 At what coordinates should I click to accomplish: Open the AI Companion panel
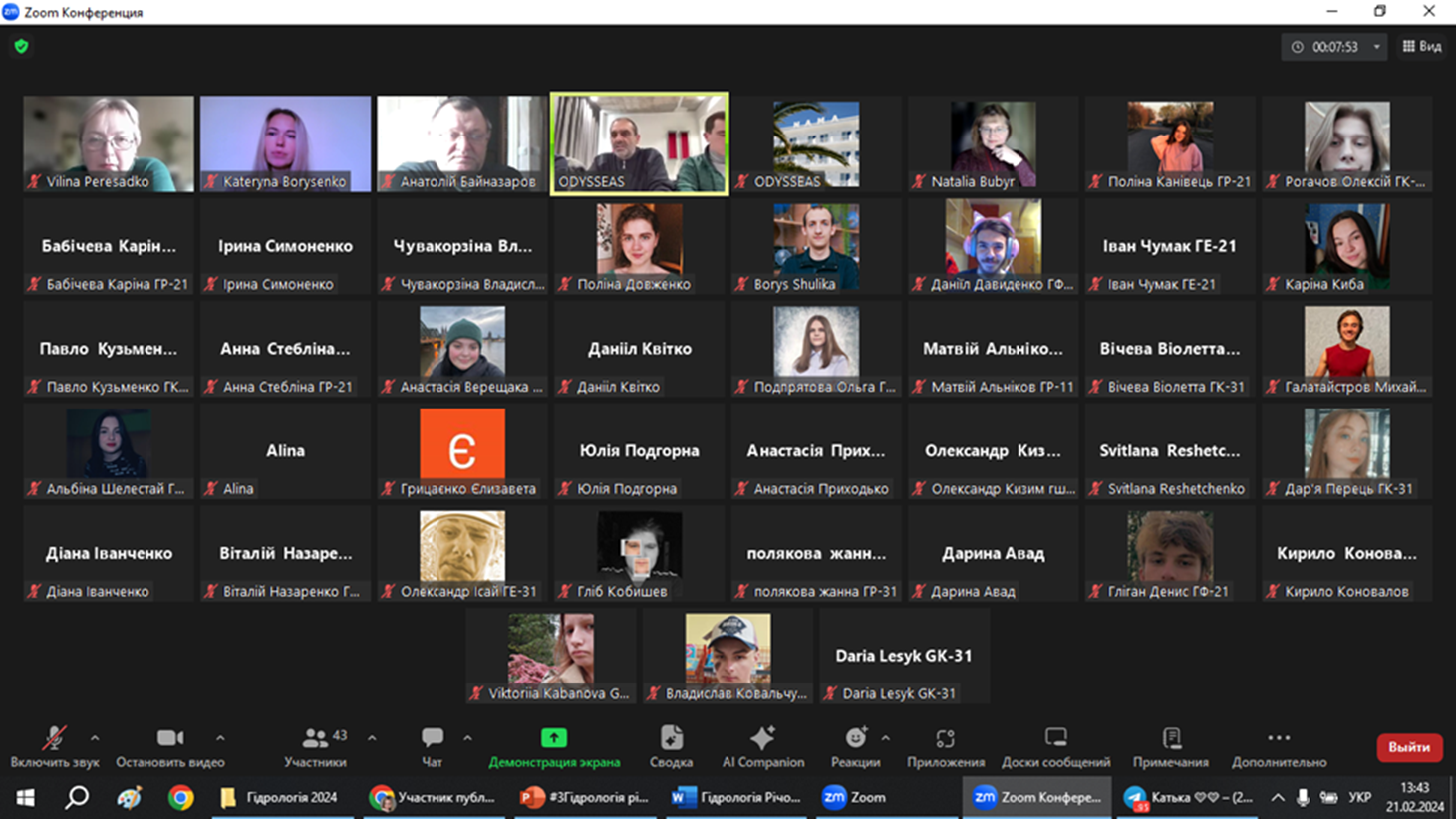(x=762, y=746)
